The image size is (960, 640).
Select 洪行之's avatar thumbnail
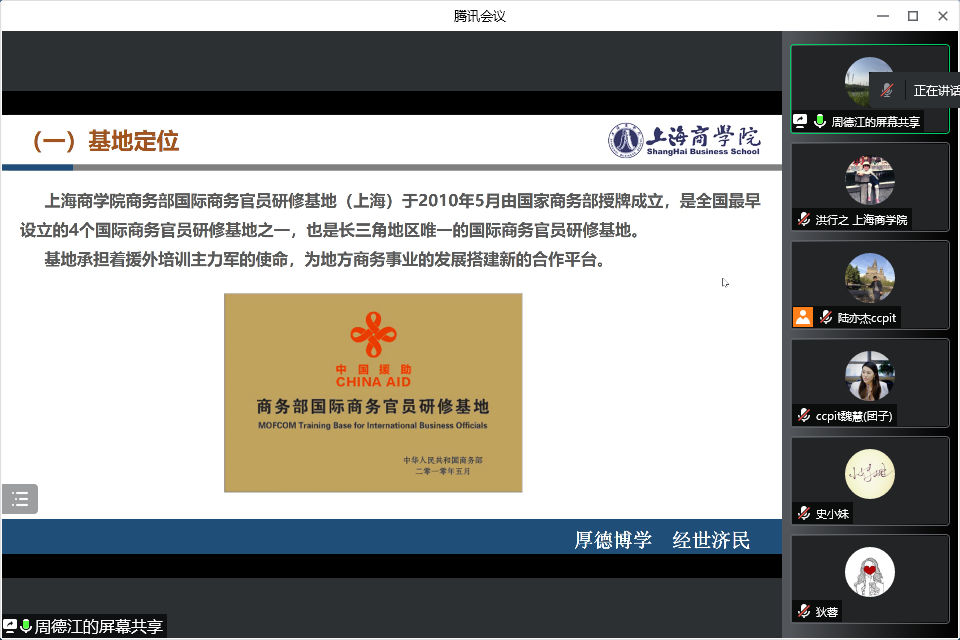(869, 180)
